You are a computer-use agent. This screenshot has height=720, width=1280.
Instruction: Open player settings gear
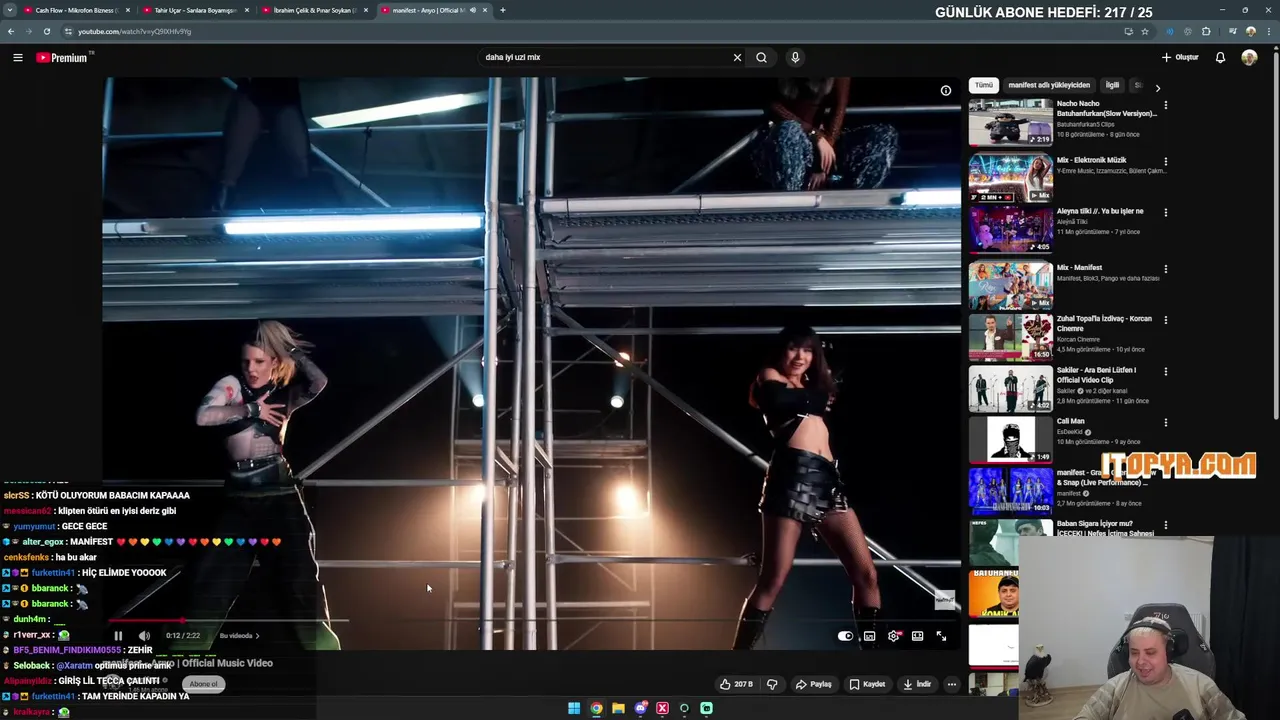click(x=894, y=636)
